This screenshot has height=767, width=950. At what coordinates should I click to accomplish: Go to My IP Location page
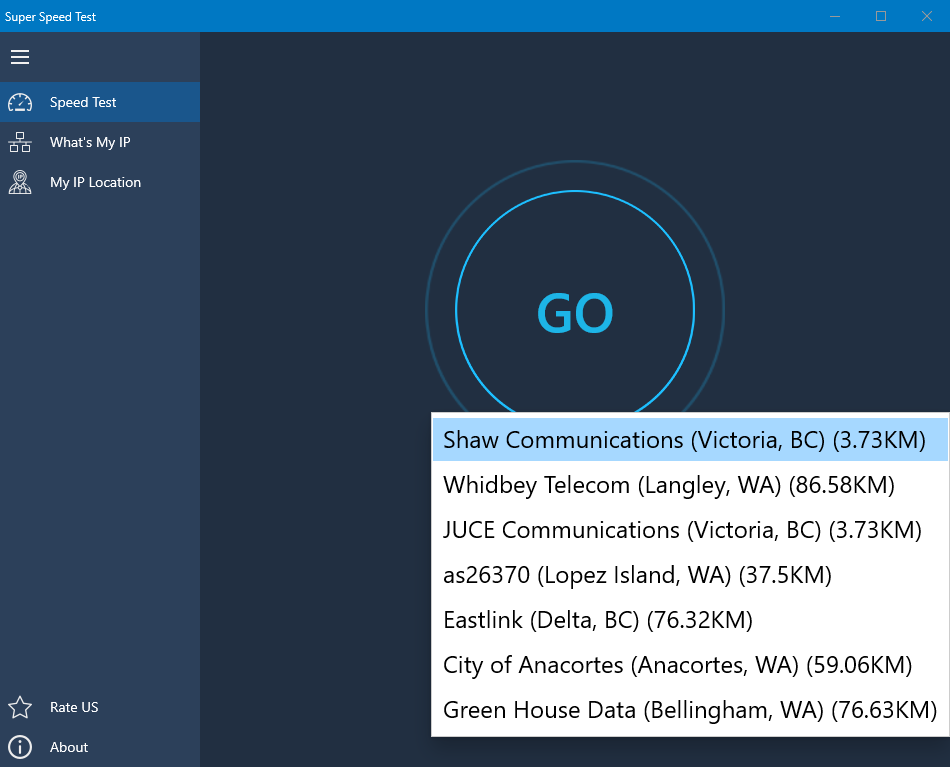tap(95, 182)
